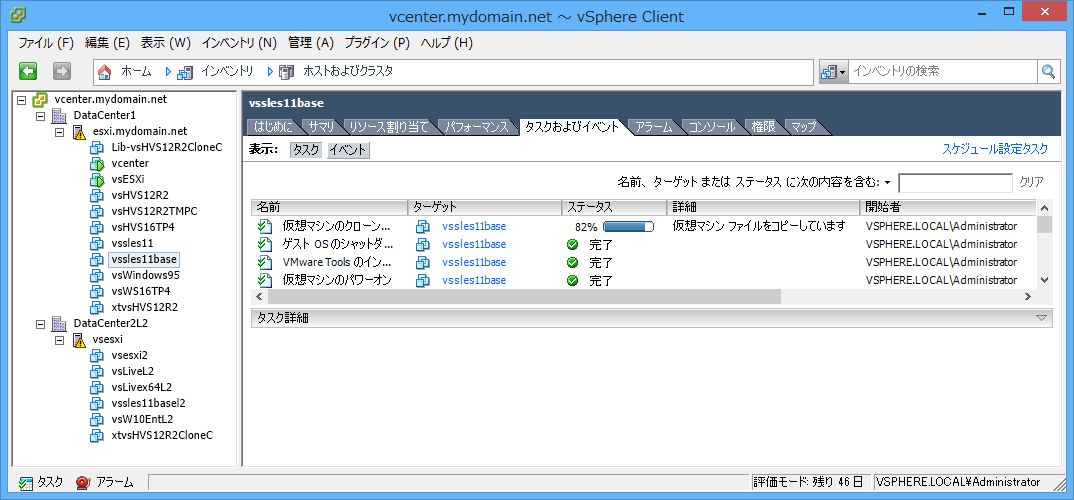This screenshot has height=500, width=1074.
Task: Open vssles11base link in power-on row
Action: coord(474,280)
